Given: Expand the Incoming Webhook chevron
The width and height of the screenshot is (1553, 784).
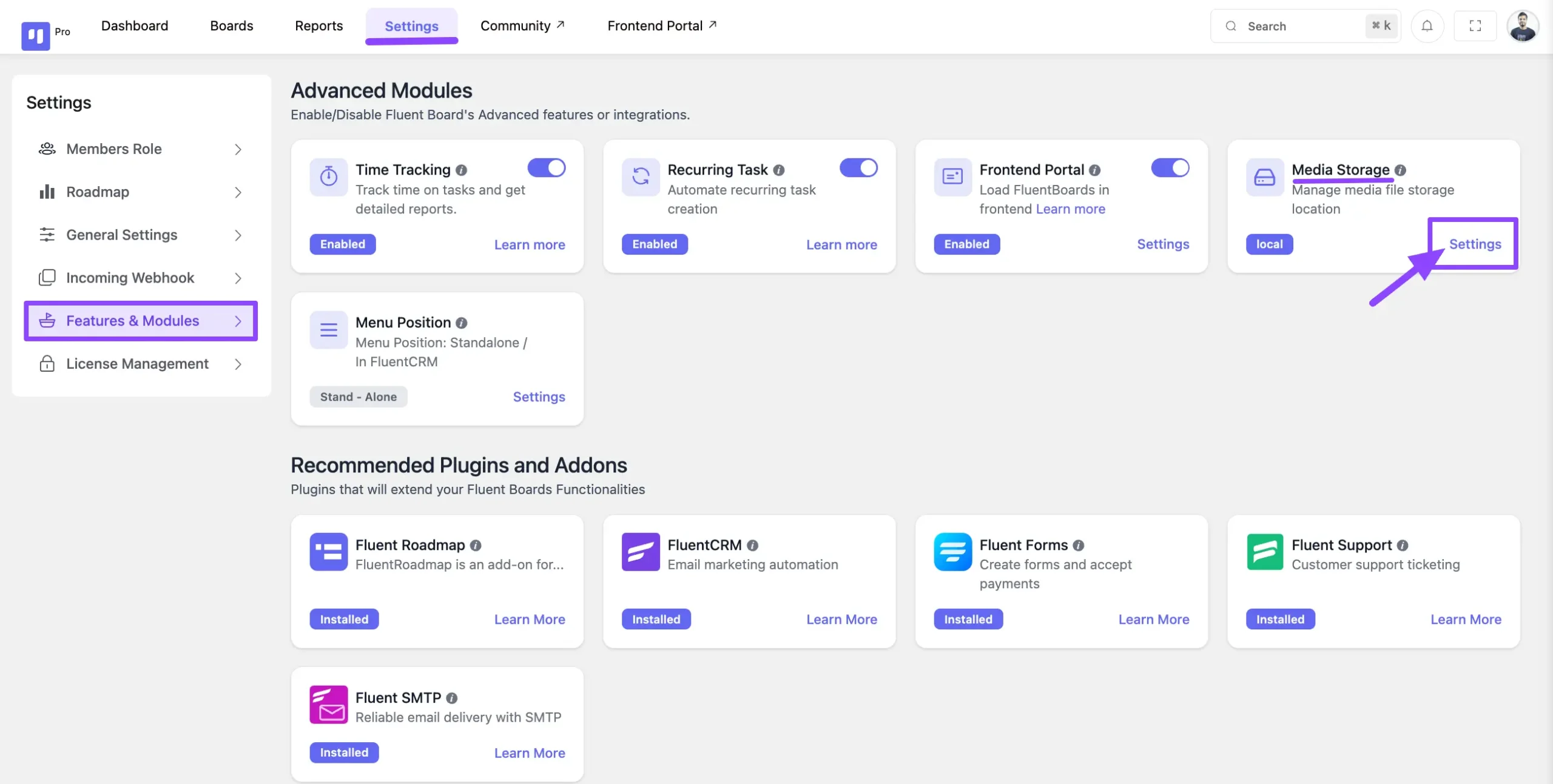Looking at the screenshot, I should point(238,278).
